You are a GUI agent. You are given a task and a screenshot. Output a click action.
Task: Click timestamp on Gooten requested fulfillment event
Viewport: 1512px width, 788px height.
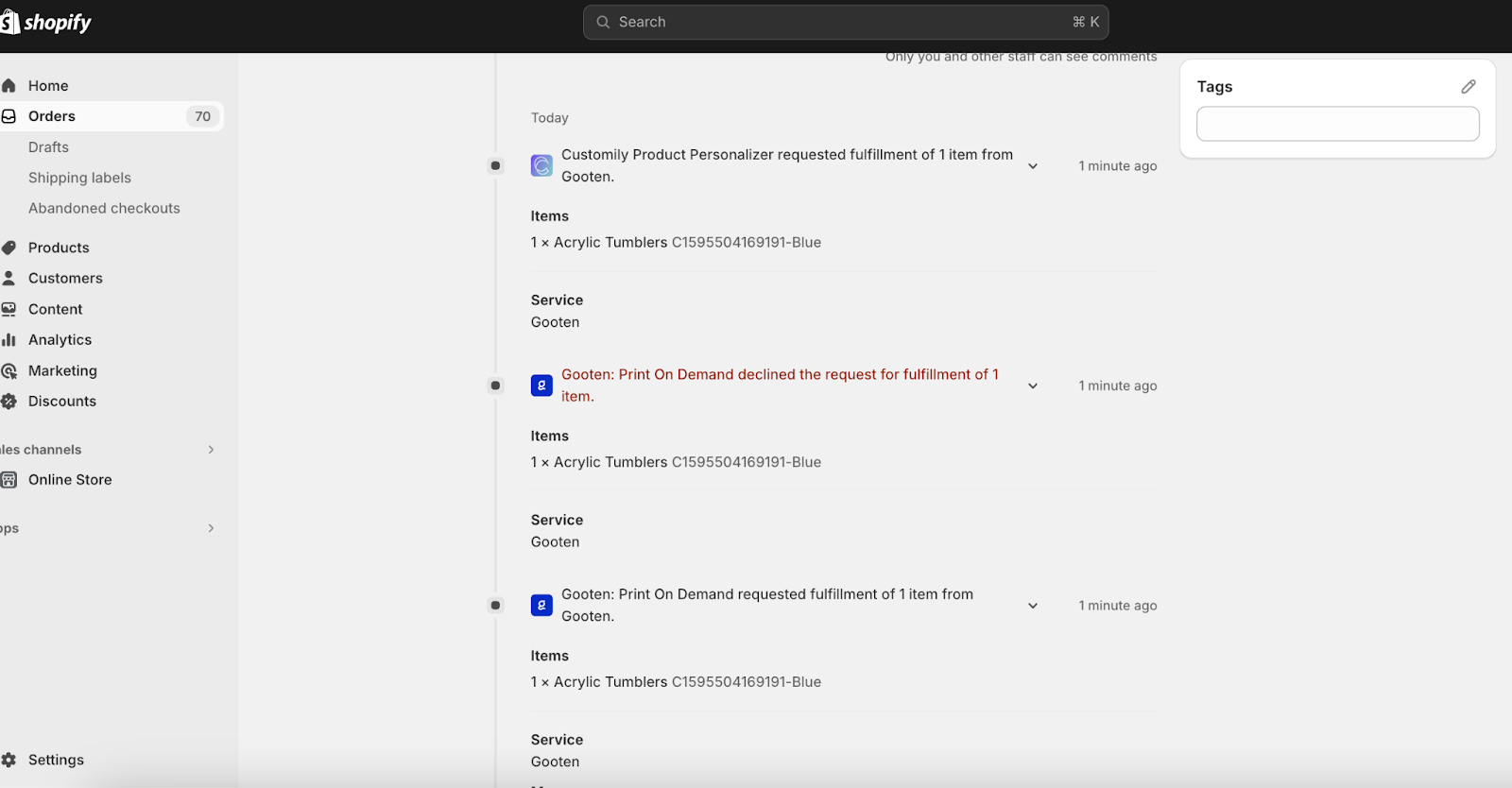(x=1118, y=606)
